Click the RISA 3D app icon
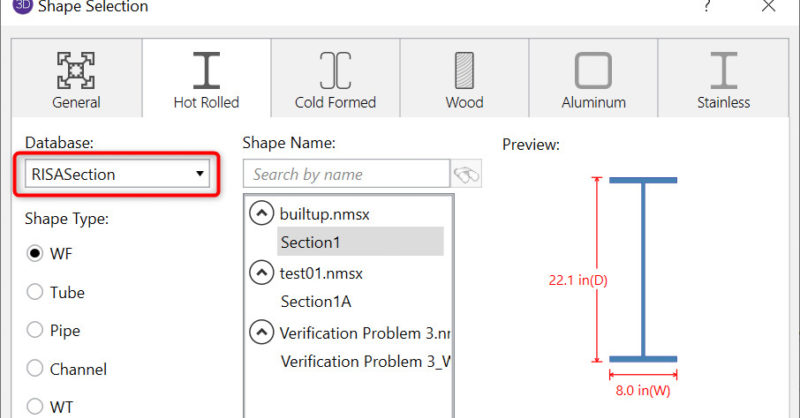Viewport: 800px width, 418px height. click(x=20, y=7)
